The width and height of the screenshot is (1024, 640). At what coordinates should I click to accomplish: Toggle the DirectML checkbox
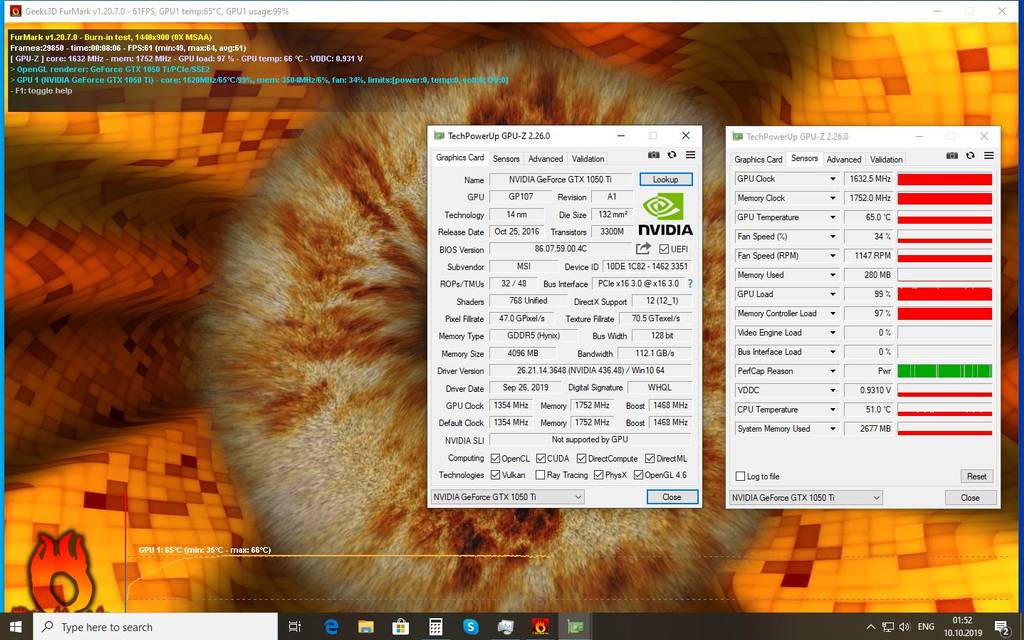[650, 458]
